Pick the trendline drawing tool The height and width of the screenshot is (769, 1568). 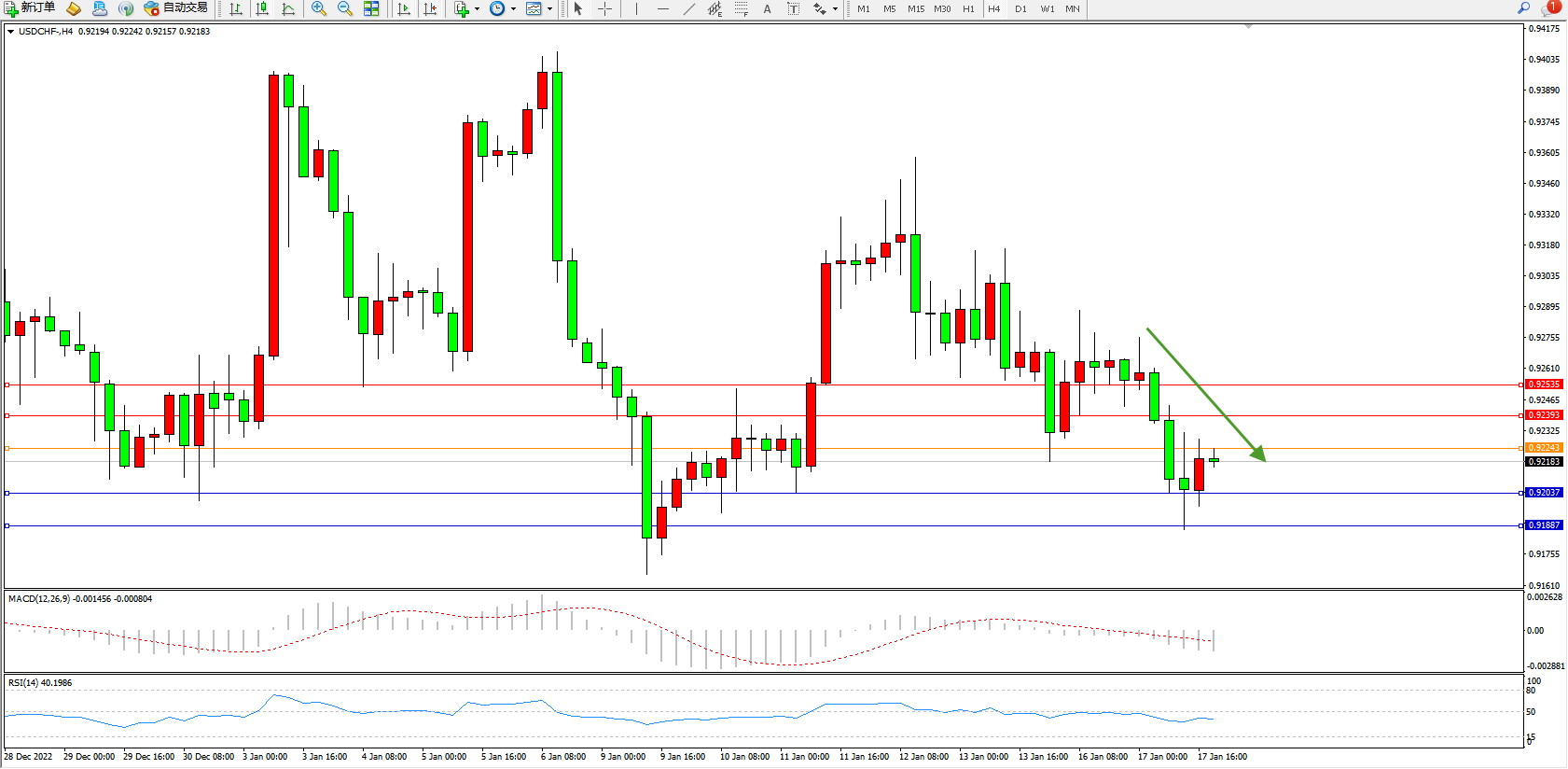tap(688, 8)
